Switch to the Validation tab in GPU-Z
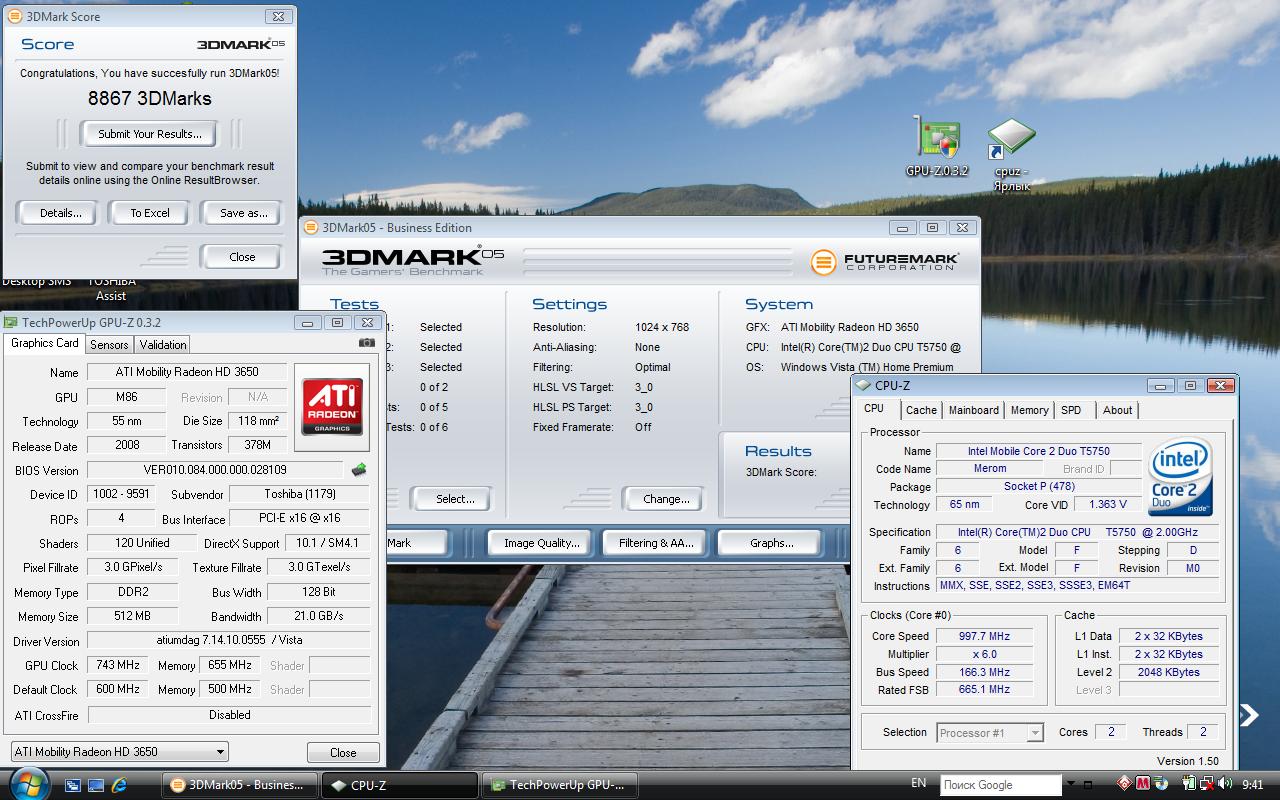1280x800 pixels. tap(163, 344)
